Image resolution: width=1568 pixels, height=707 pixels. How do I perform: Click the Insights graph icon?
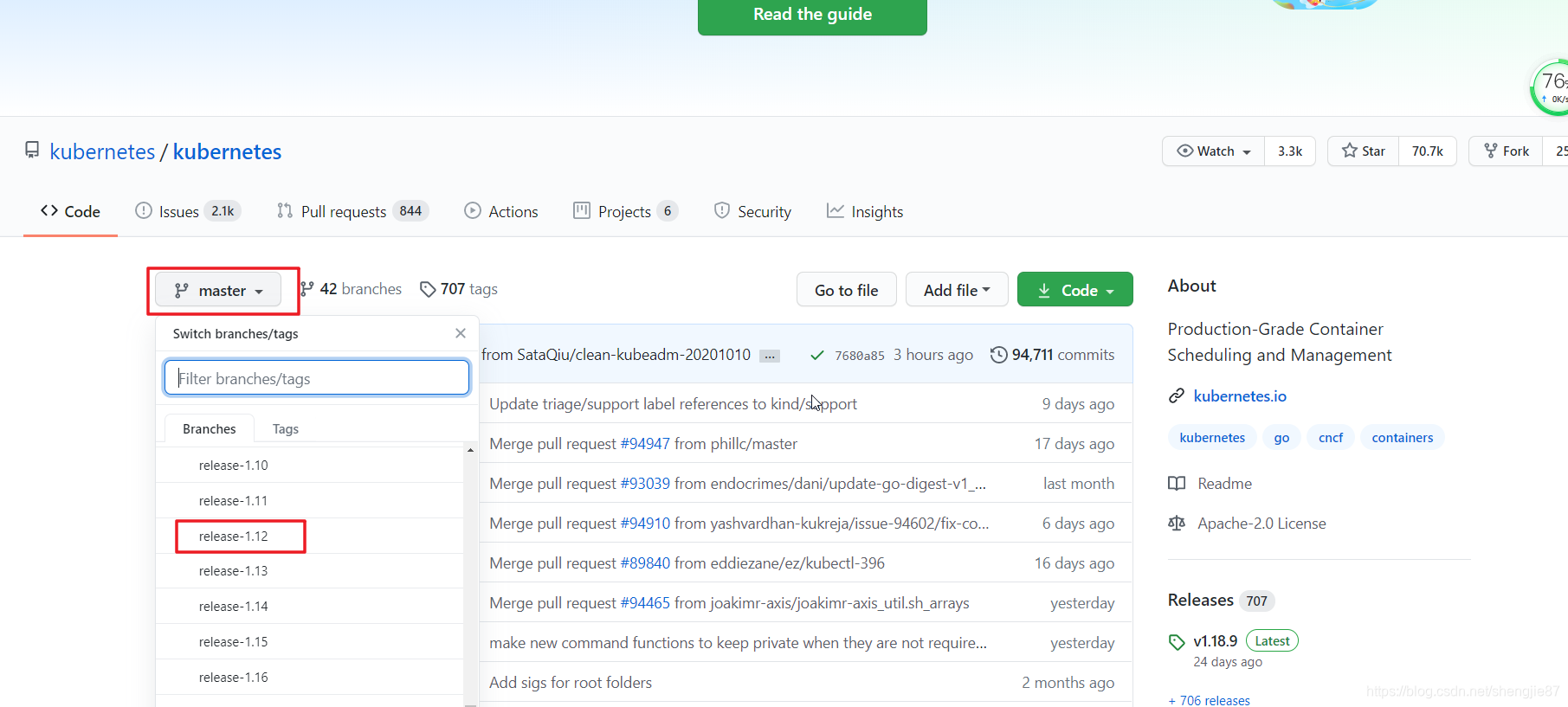tap(836, 210)
